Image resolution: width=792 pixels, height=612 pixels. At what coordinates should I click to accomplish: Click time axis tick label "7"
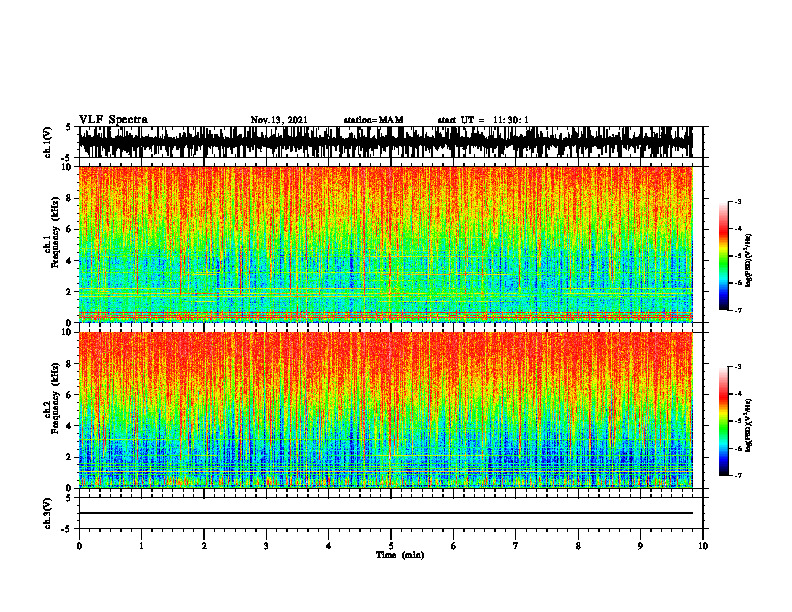516,546
